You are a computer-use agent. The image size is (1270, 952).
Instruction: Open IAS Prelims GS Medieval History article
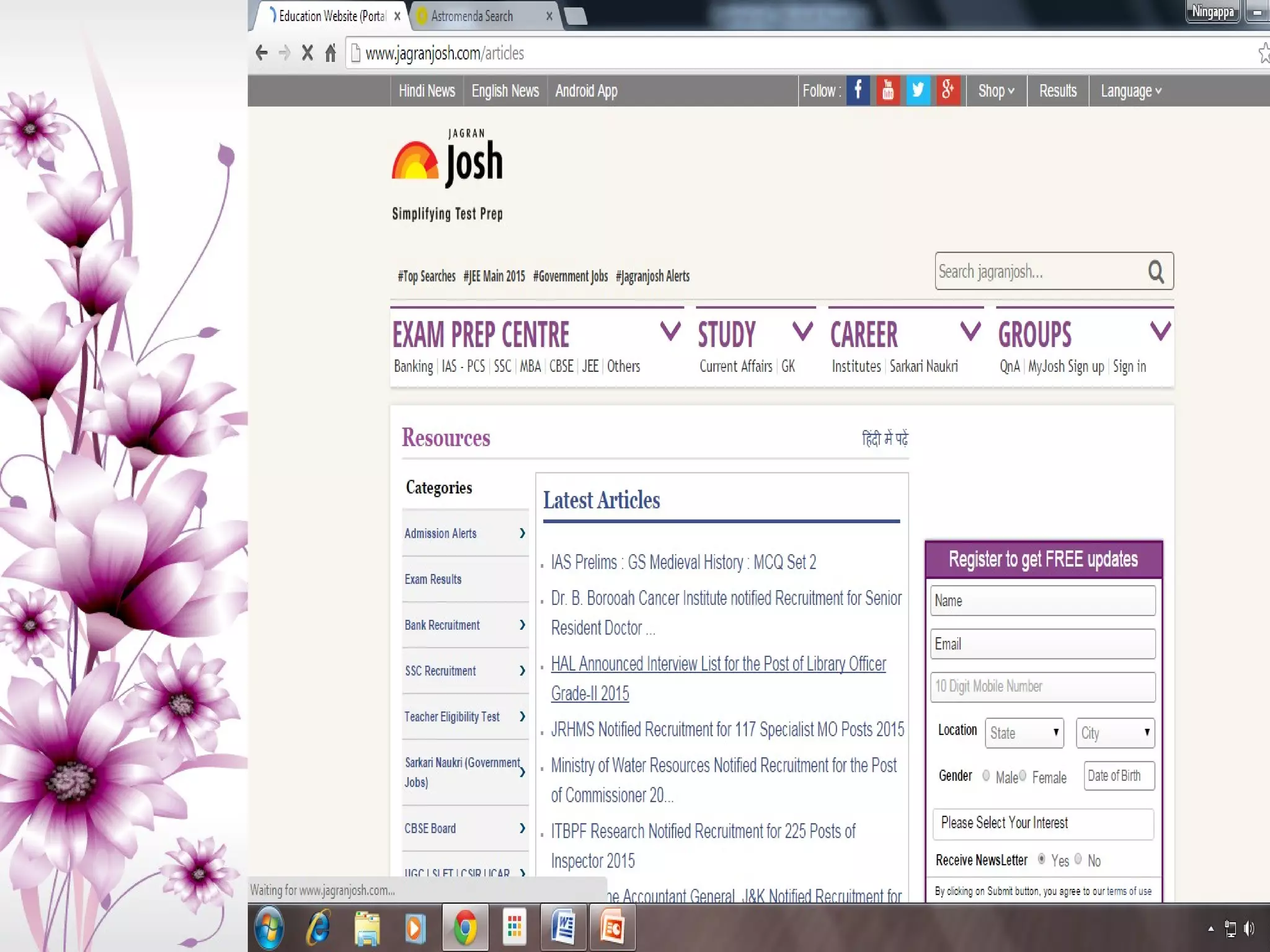pyautogui.click(x=683, y=562)
